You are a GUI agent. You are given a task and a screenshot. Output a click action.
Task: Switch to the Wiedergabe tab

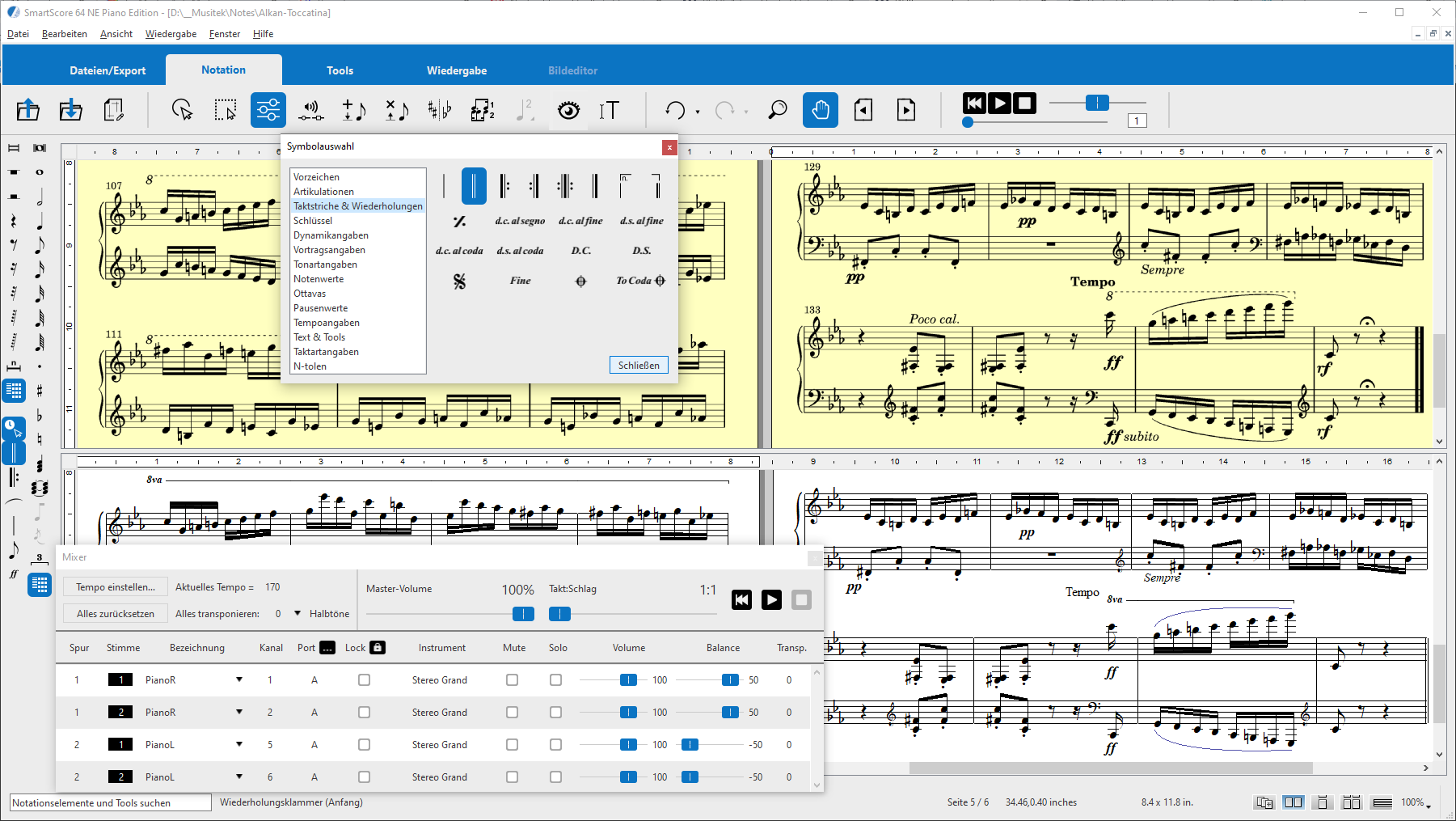coord(457,70)
